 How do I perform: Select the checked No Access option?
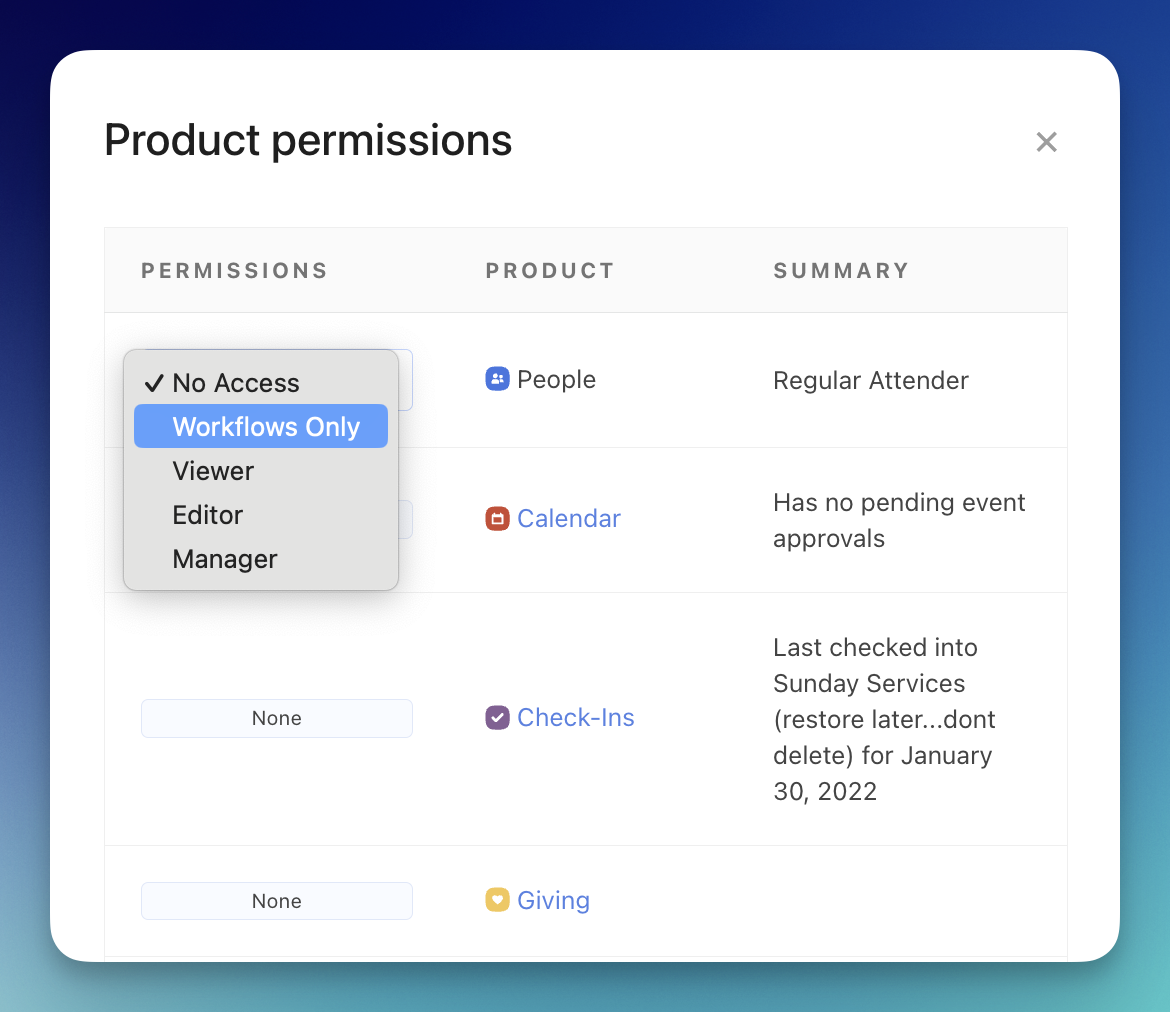click(236, 383)
